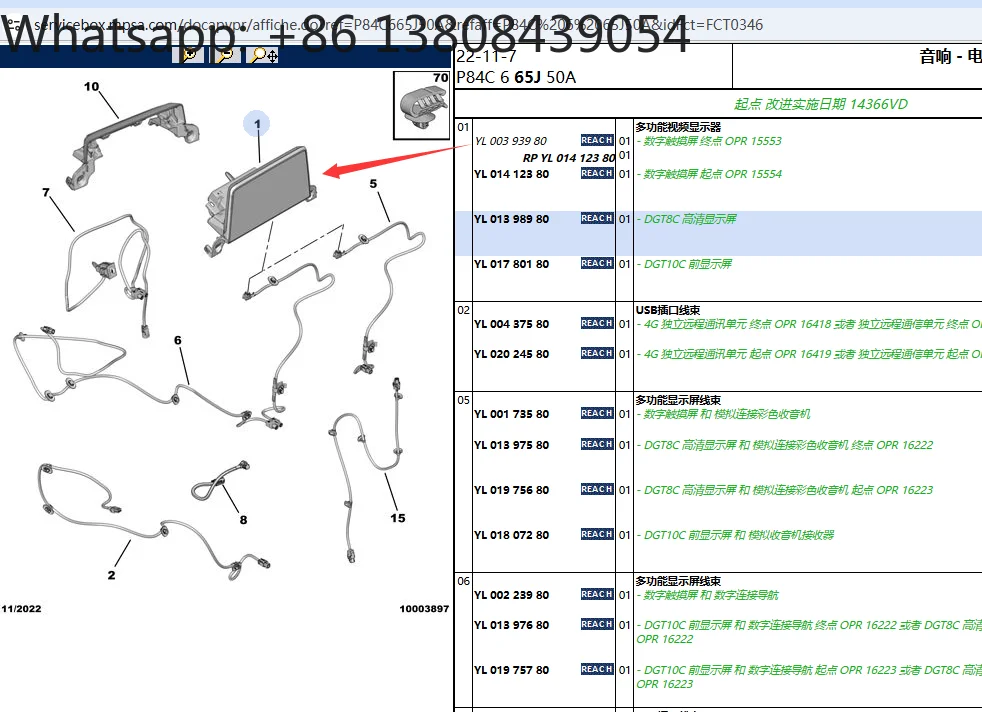
Task: Open REACH badge for YL 019 757 80
Action: pyautogui.click(x=596, y=669)
